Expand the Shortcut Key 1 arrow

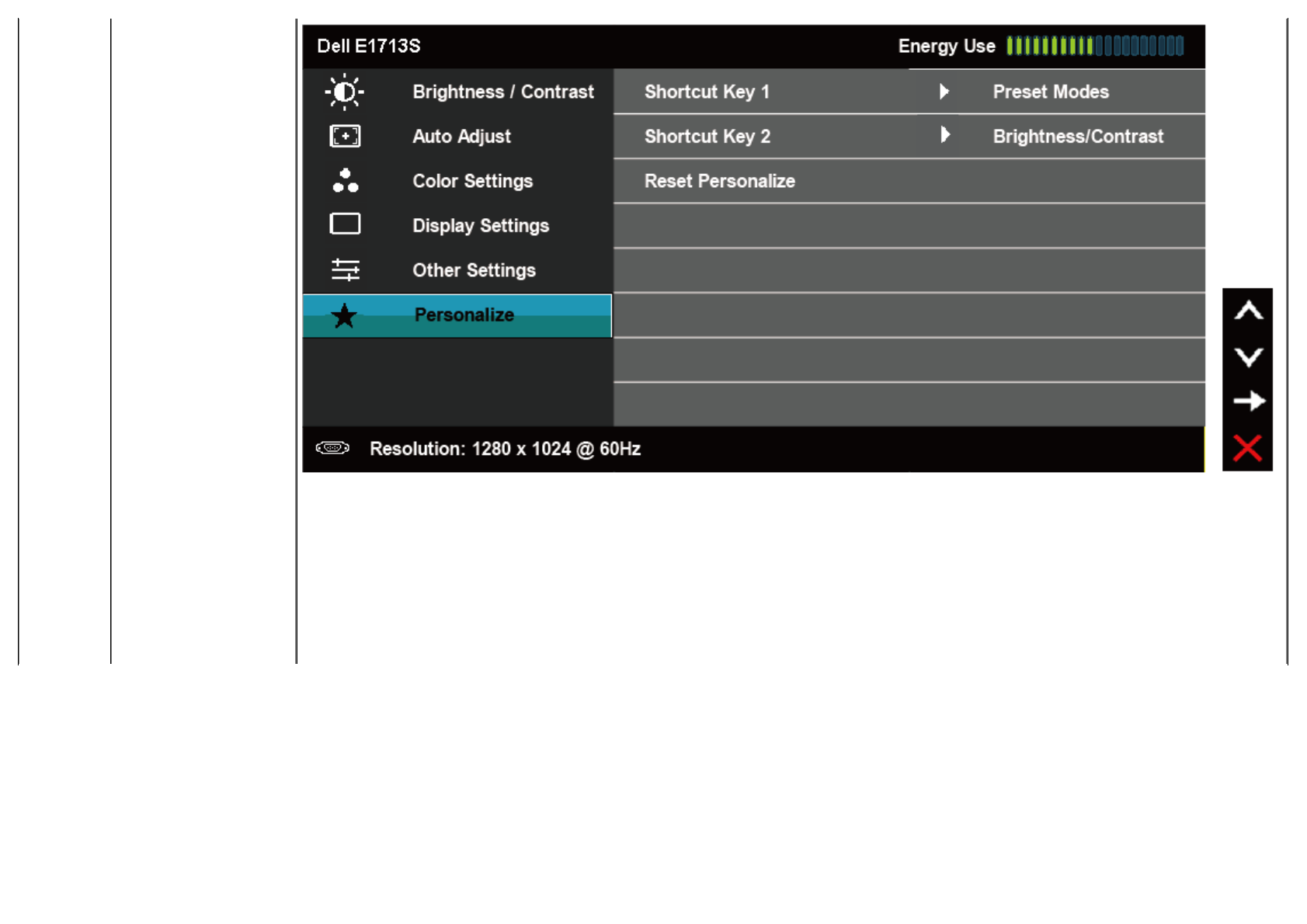(944, 92)
